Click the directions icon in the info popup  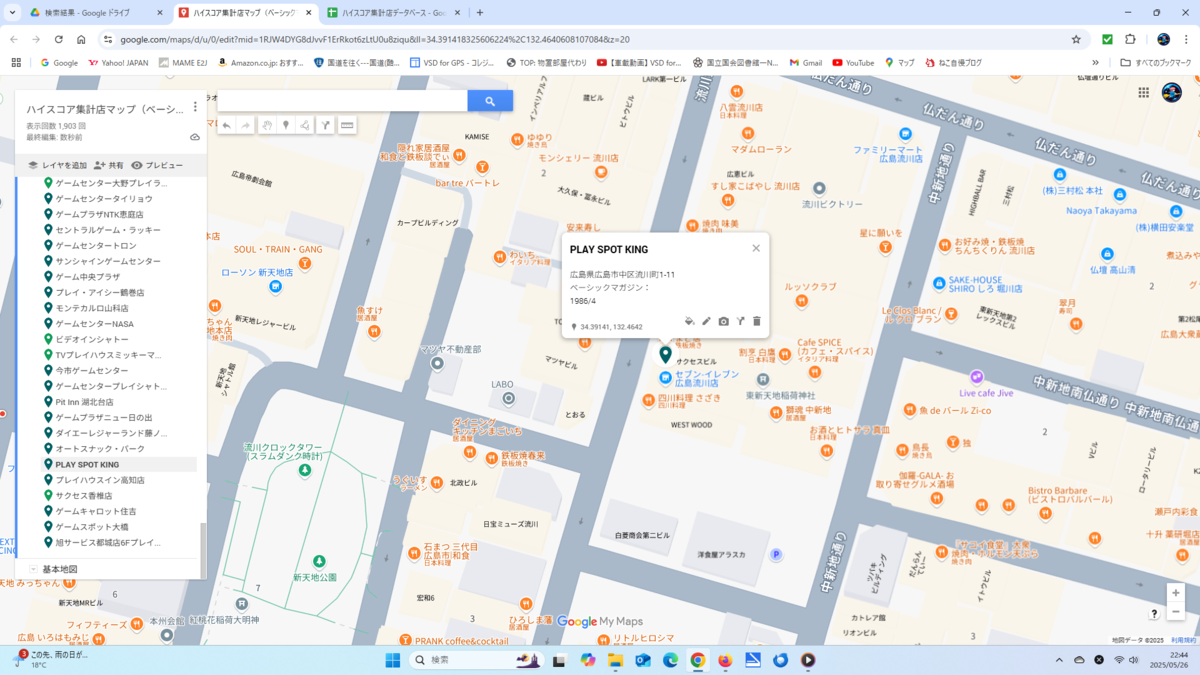click(x=740, y=321)
